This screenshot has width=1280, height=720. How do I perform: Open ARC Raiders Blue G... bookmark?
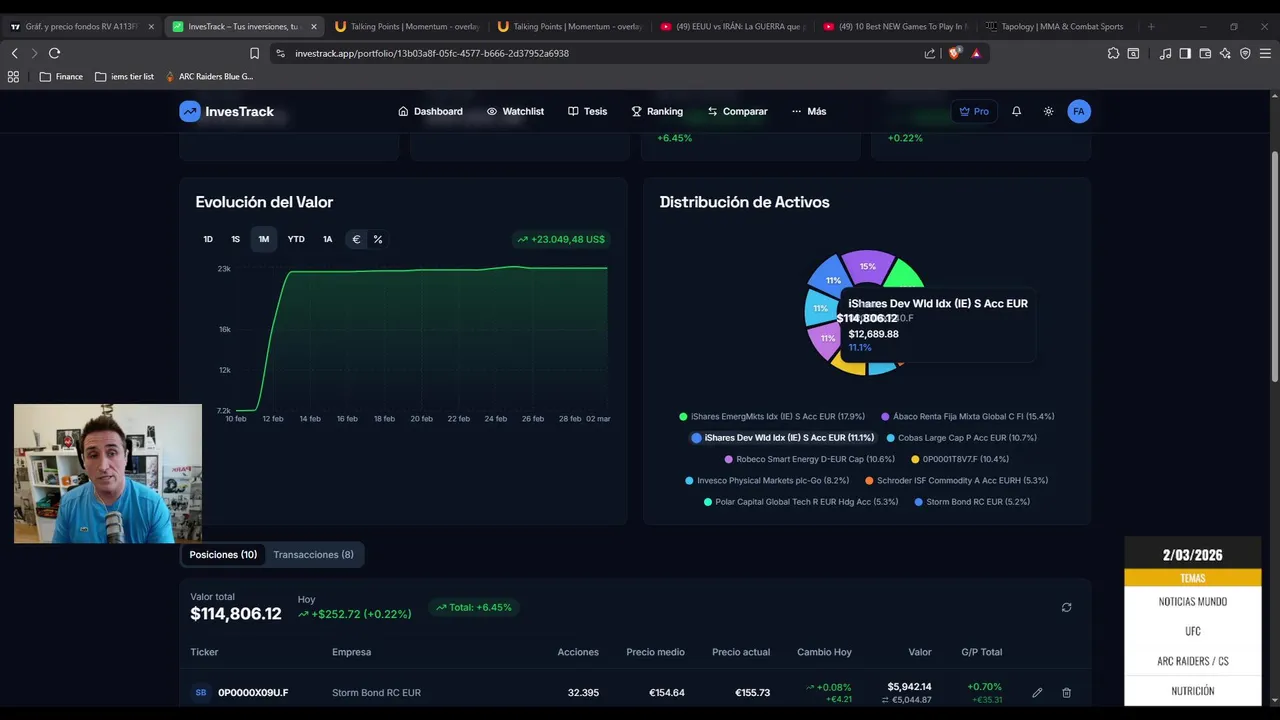[x=209, y=76]
